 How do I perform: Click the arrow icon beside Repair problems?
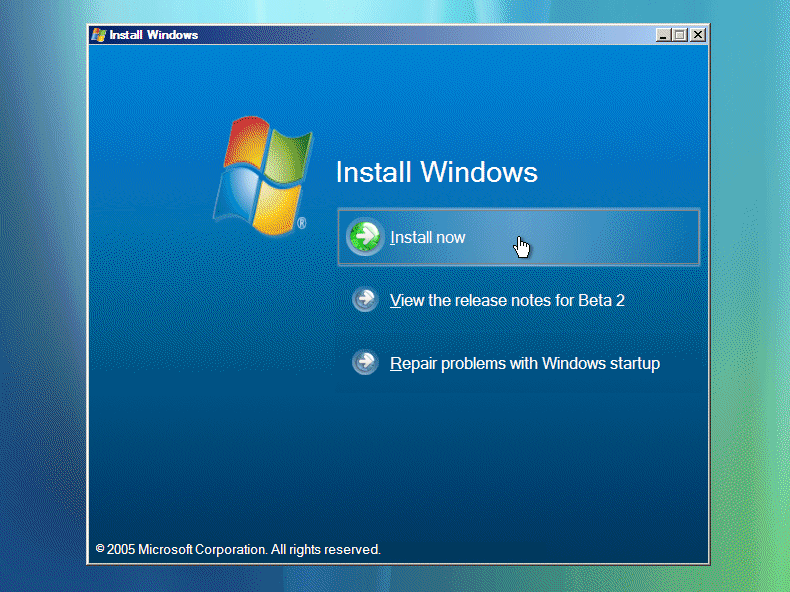point(365,363)
